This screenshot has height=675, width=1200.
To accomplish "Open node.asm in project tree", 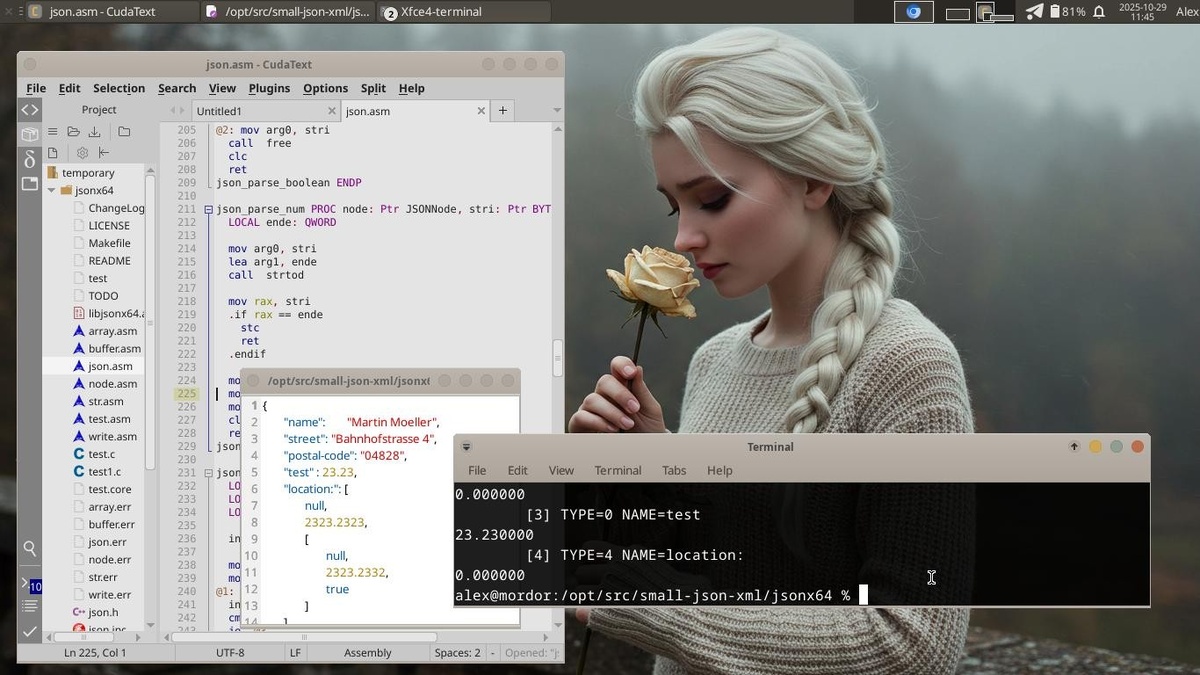I will [112, 384].
